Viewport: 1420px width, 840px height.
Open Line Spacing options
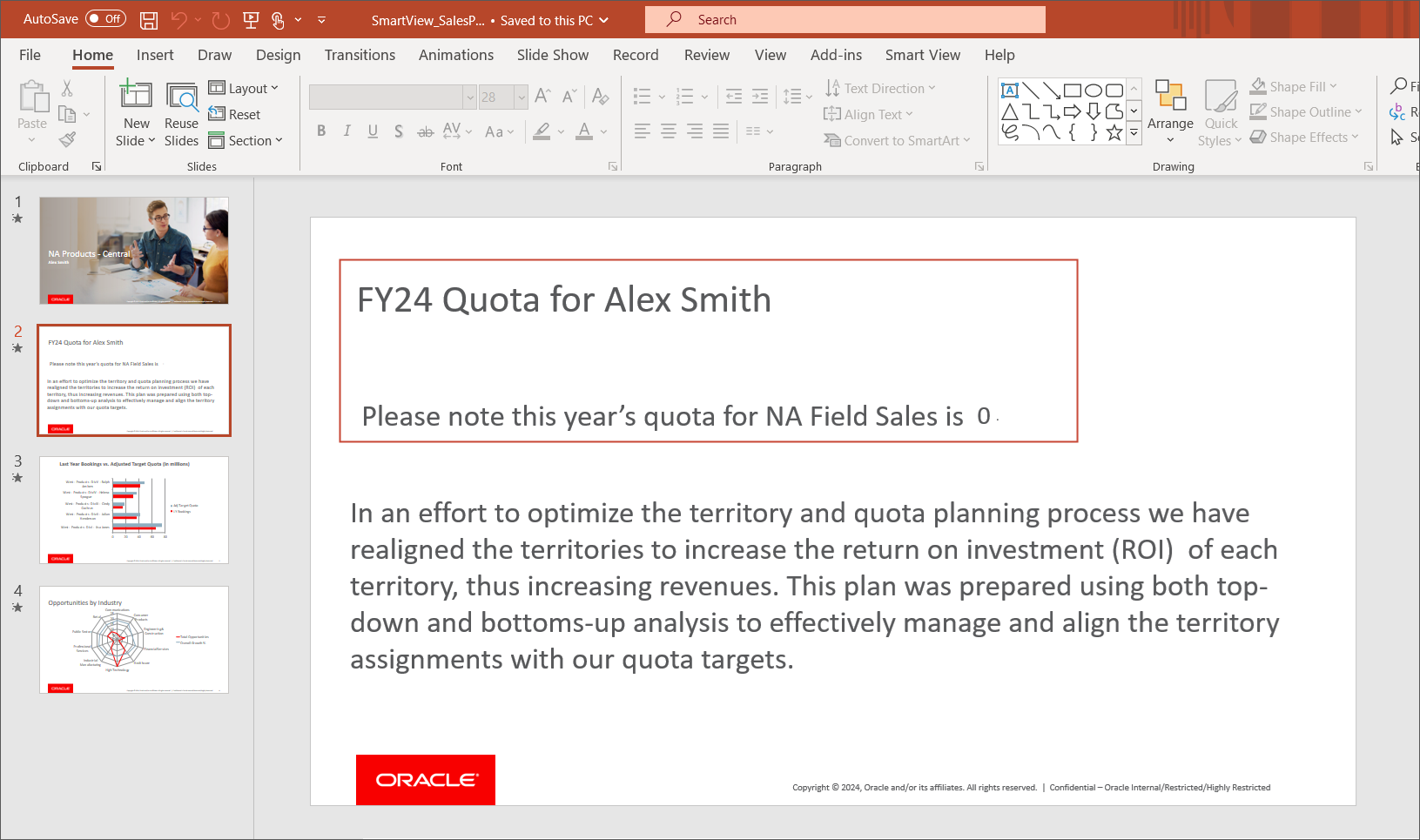click(797, 96)
